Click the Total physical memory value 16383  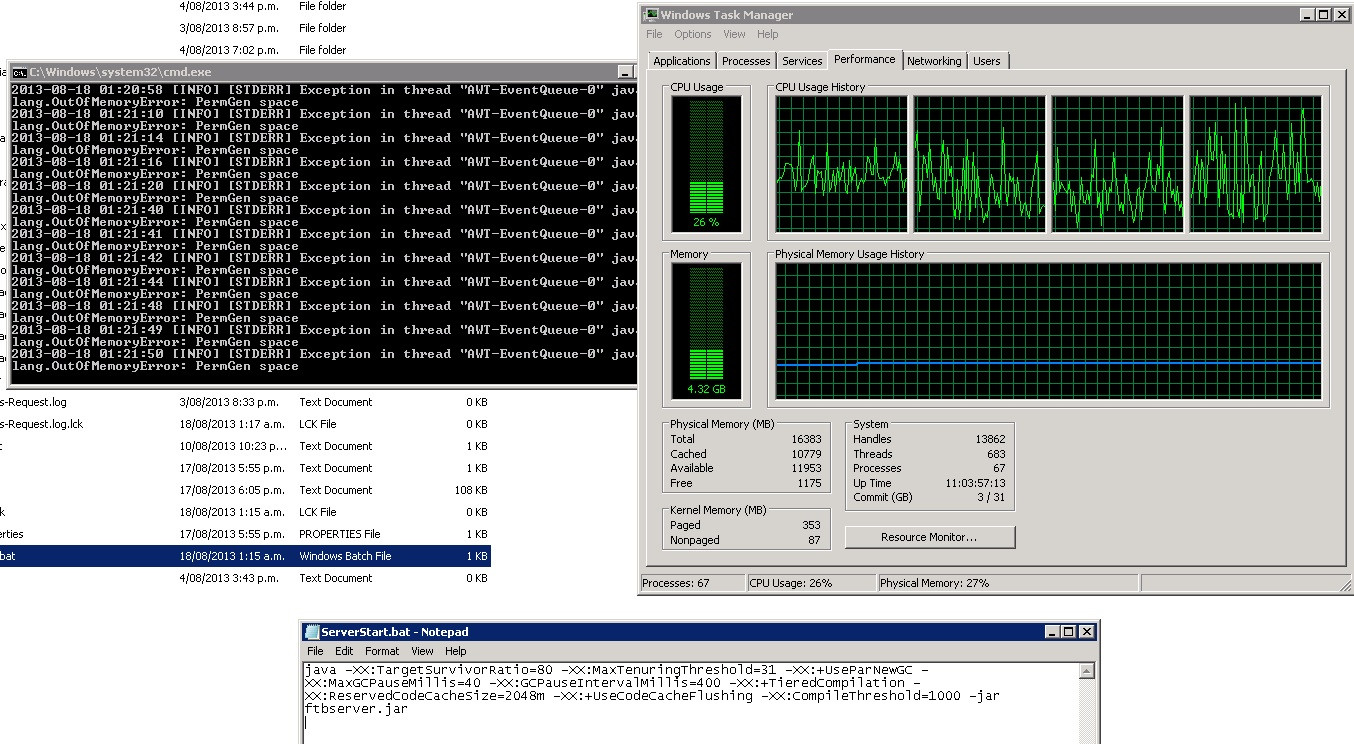pos(806,439)
